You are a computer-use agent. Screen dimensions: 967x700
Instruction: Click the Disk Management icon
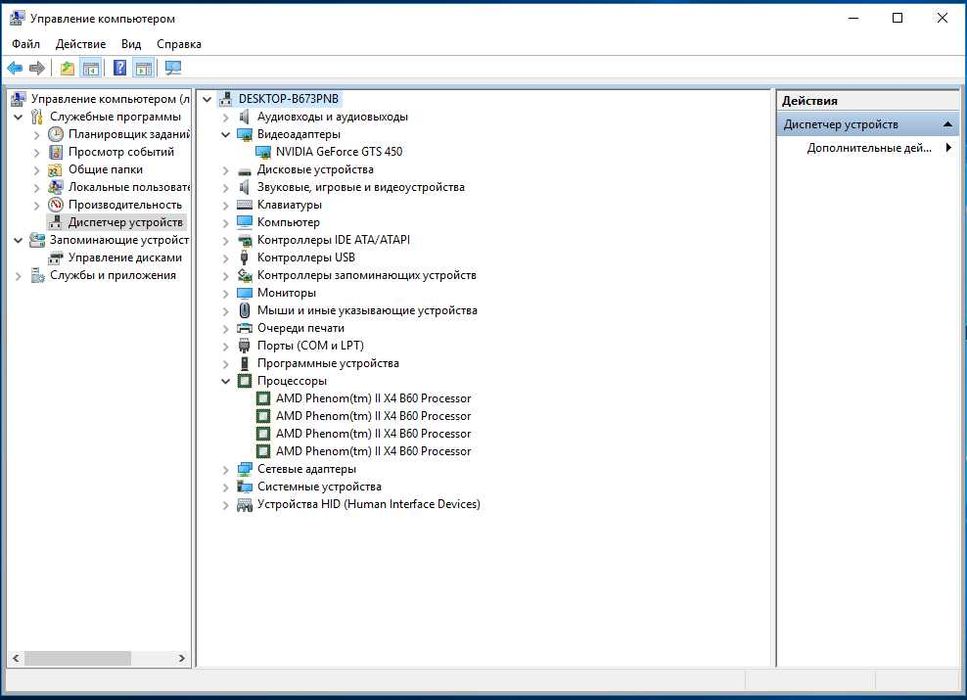[56, 258]
